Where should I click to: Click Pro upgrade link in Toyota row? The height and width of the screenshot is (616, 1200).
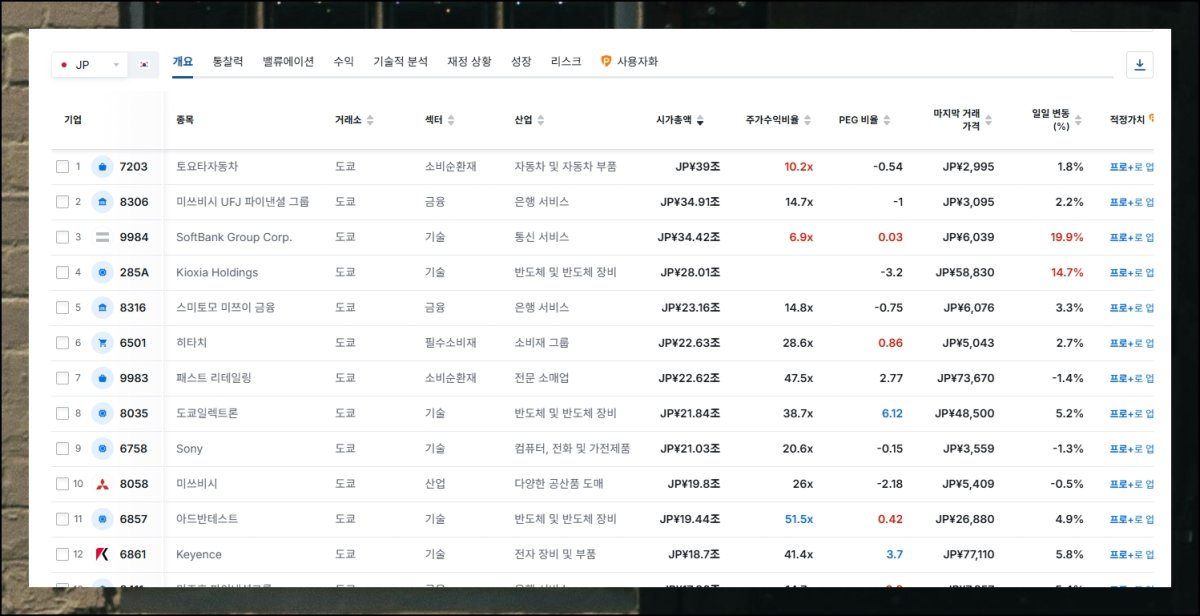[1132, 167]
